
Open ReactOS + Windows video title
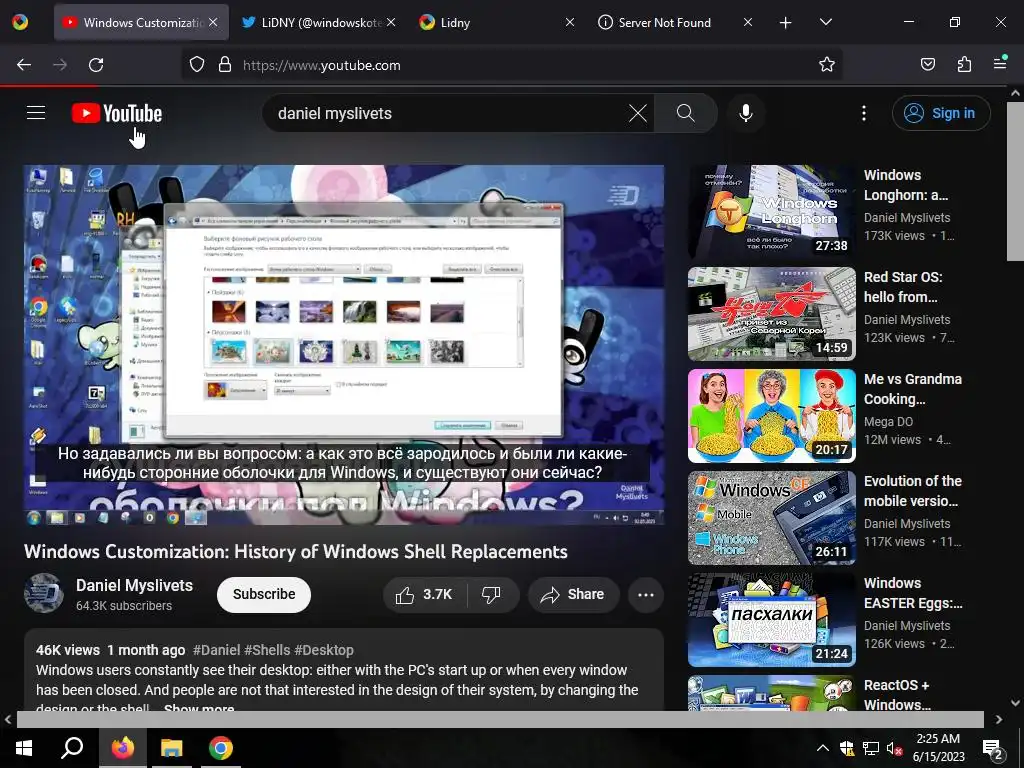(897, 695)
